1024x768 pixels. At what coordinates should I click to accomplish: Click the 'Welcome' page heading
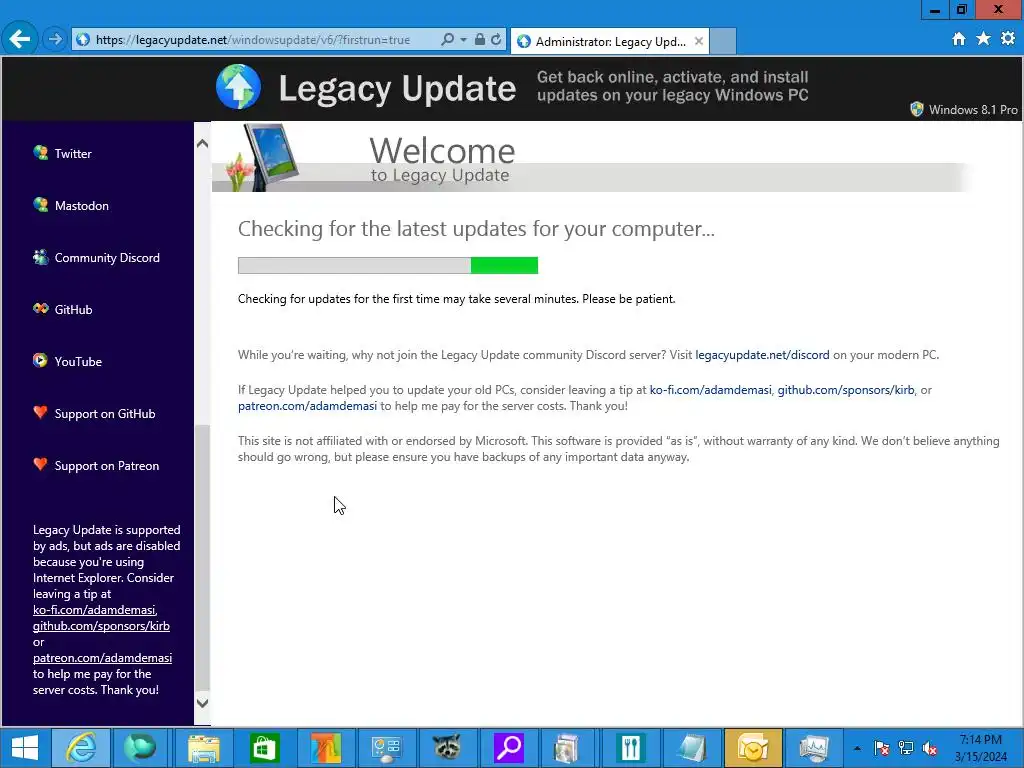point(442,151)
